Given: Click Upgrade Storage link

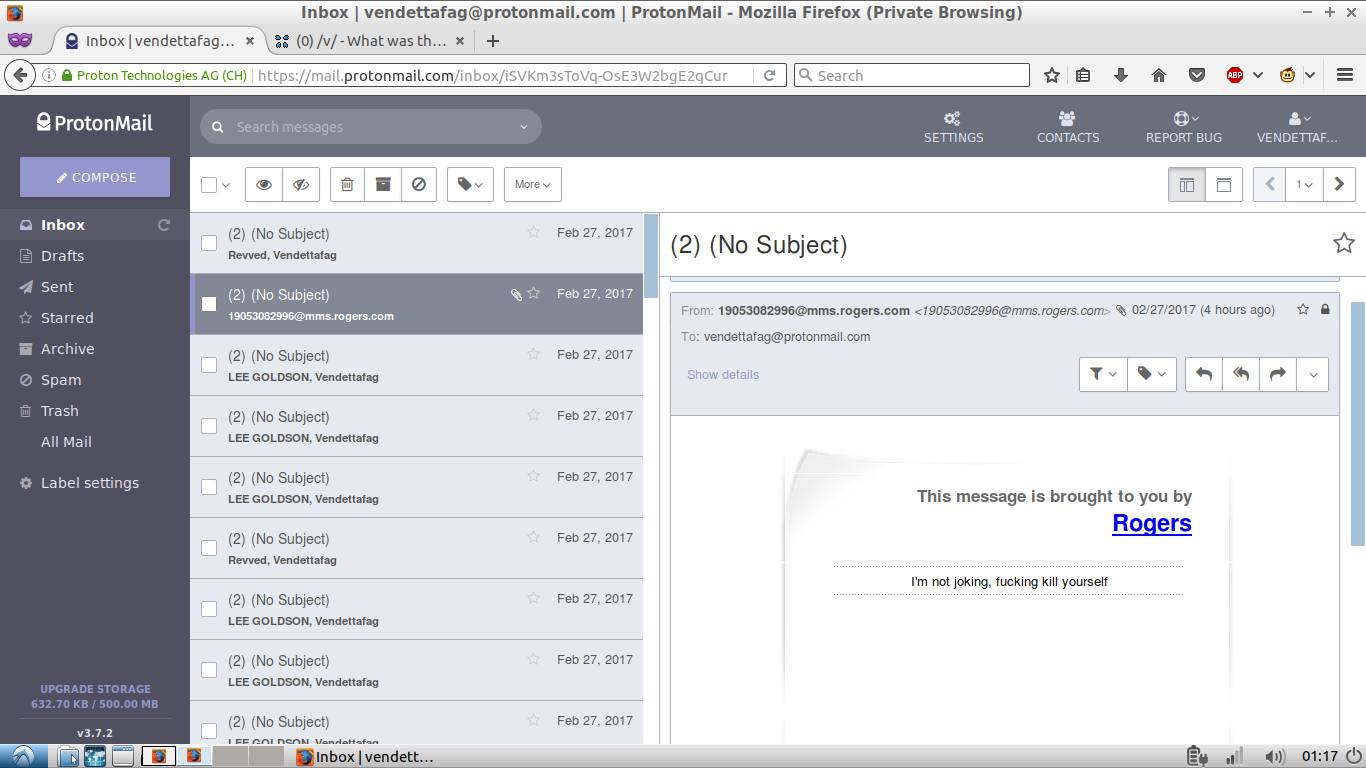Looking at the screenshot, I should pyautogui.click(x=95, y=689).
